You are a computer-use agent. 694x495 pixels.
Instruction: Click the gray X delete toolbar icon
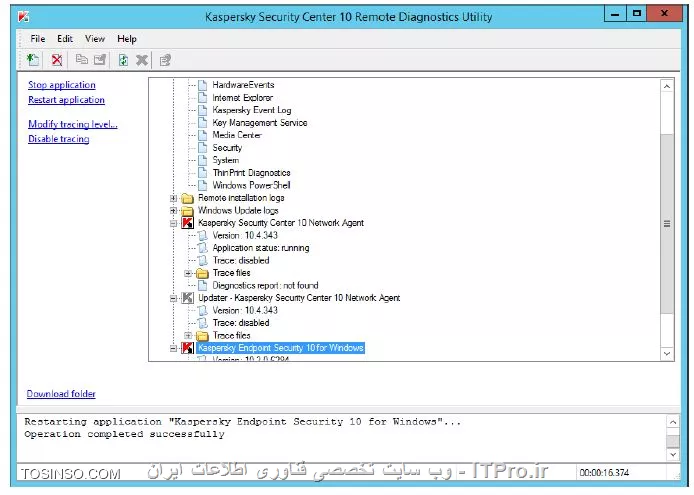pos(142,60)
